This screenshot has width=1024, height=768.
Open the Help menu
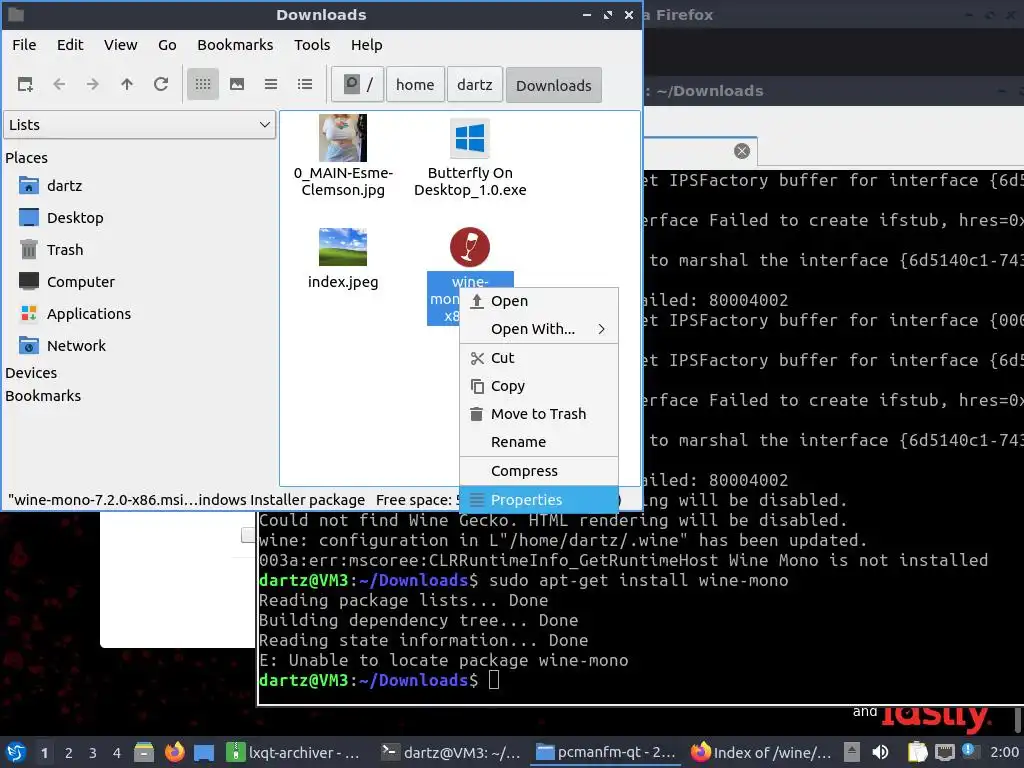click(366, 45)
